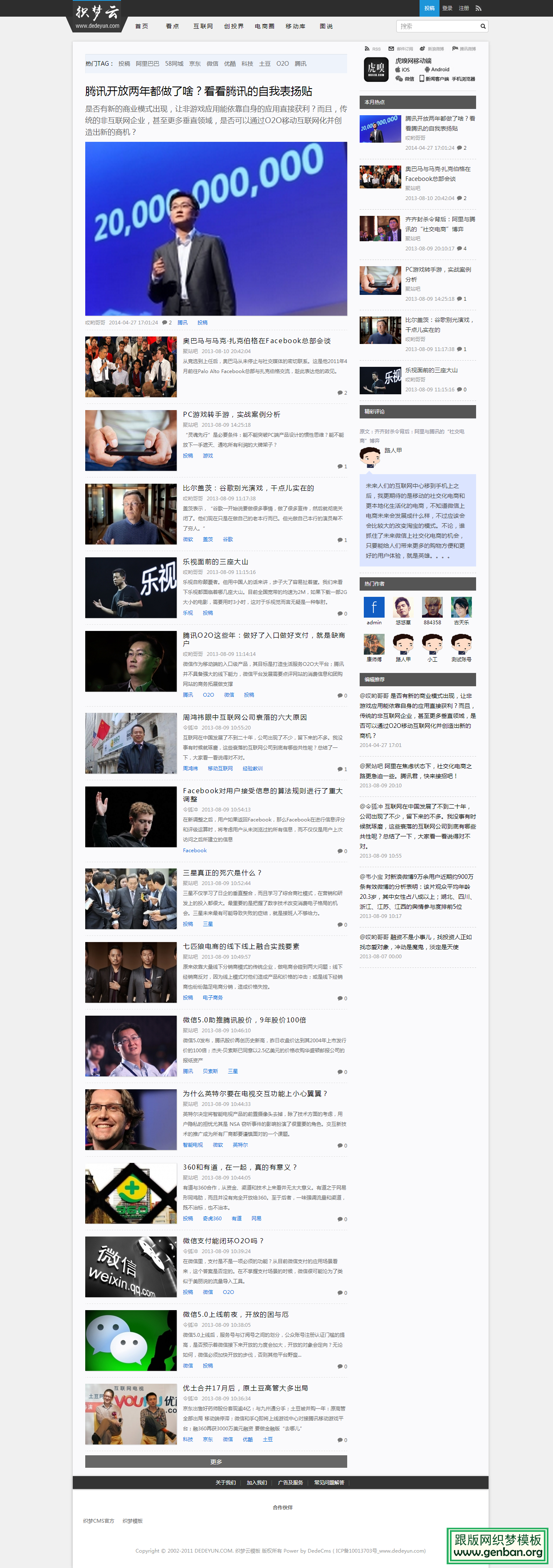Viewport: 553px width, 1568px height.
Task: Click the 常见问题解答 footer link
Action: [x=329, y=1482]
